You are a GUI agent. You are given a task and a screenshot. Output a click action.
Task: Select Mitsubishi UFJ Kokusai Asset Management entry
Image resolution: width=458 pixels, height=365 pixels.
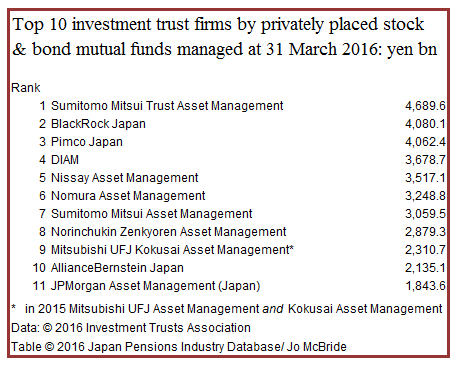(x=172, y=250)
